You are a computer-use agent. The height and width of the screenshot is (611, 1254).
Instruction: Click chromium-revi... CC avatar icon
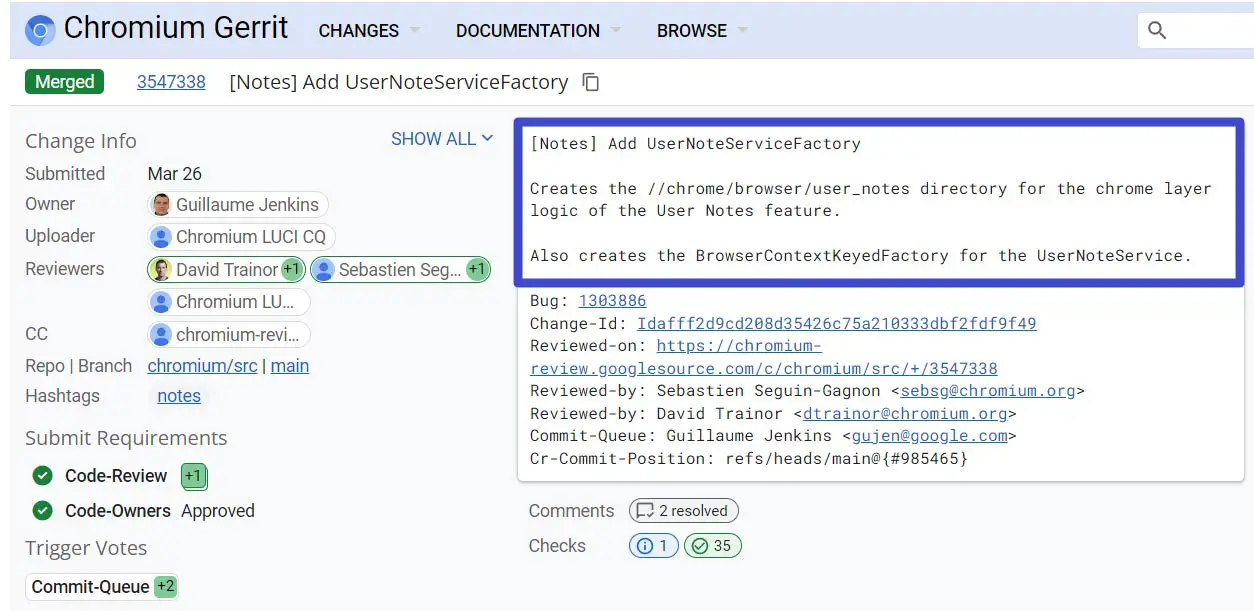click(160, 334)
